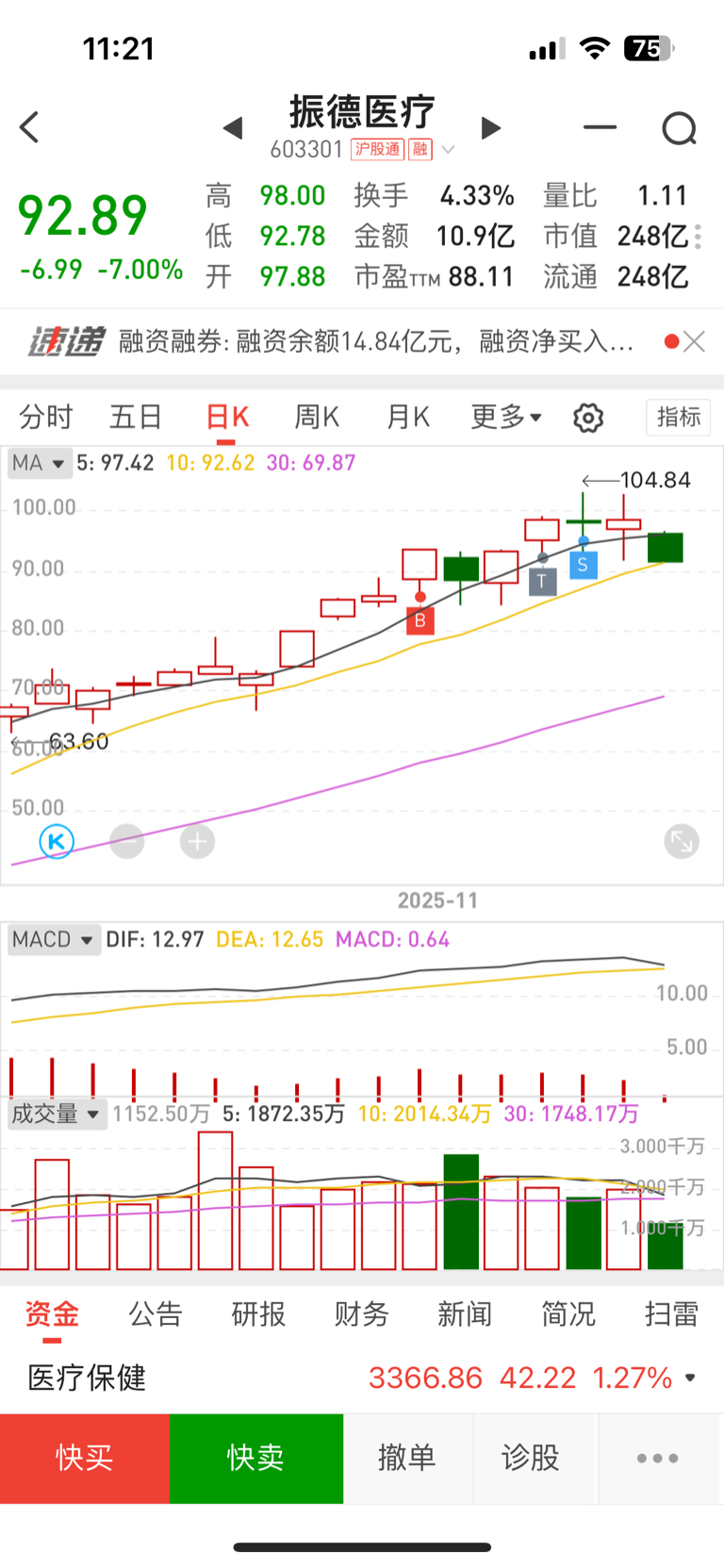This screenshot has width=724, height=1568.
Task: Tap the 快买 quick buy button
Action: pos(85,1458)
